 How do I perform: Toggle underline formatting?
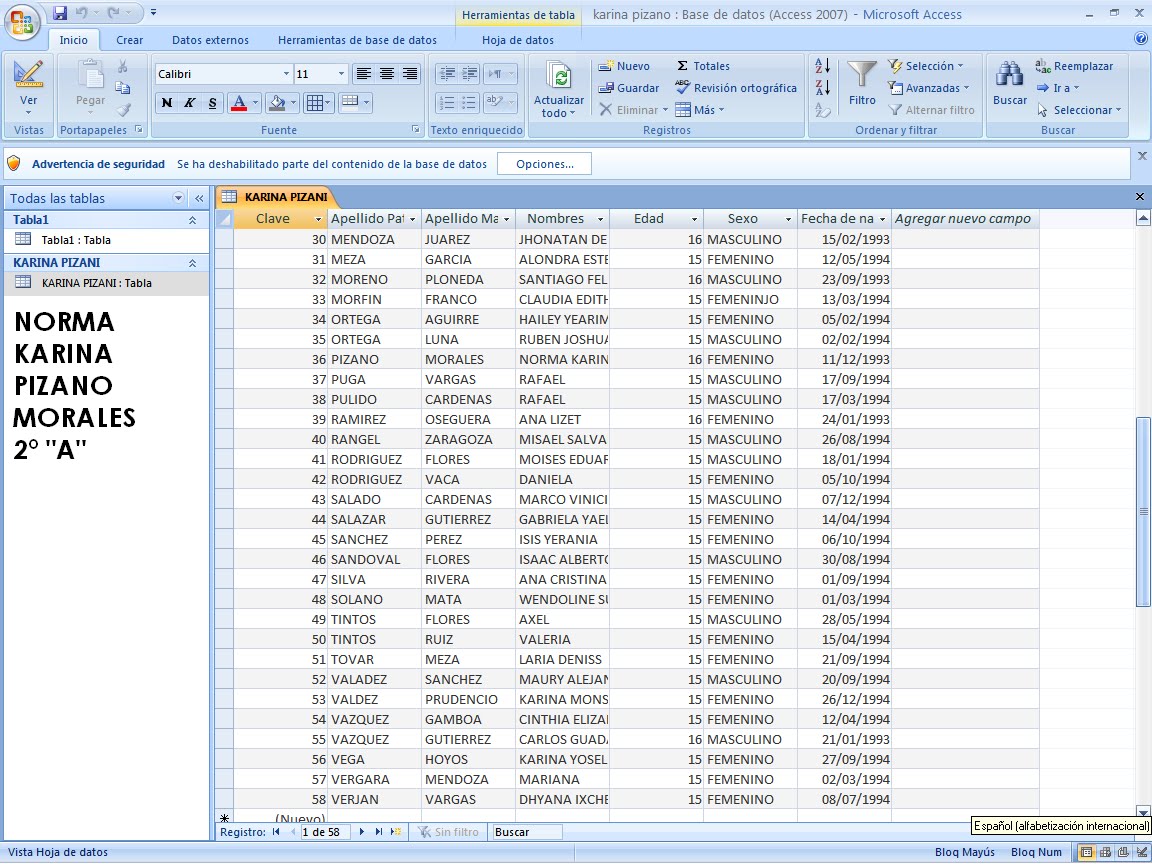(211, 103)
